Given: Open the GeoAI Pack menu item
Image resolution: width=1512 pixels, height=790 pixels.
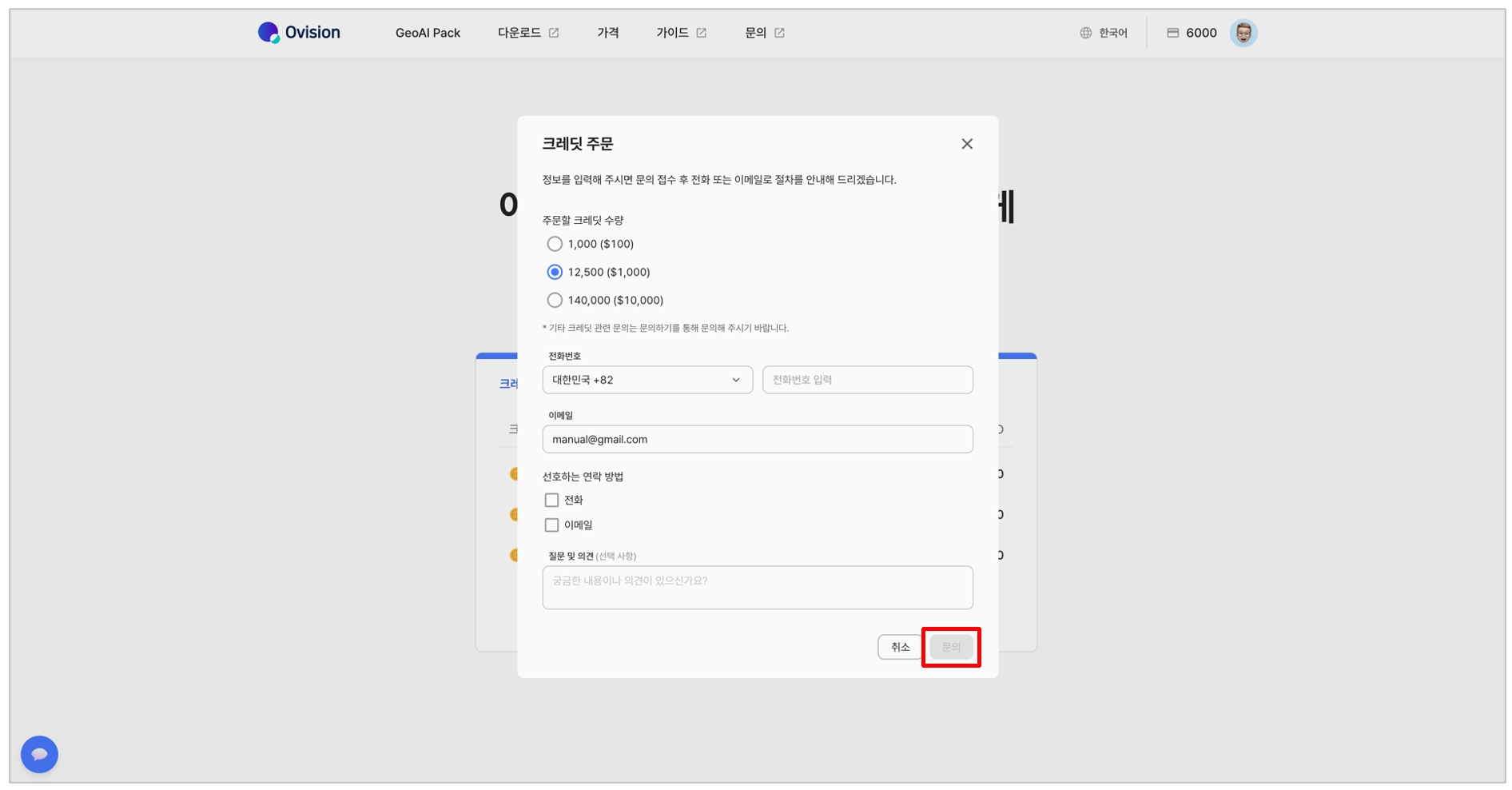Looking at the screenshot, I should point(428,33).
